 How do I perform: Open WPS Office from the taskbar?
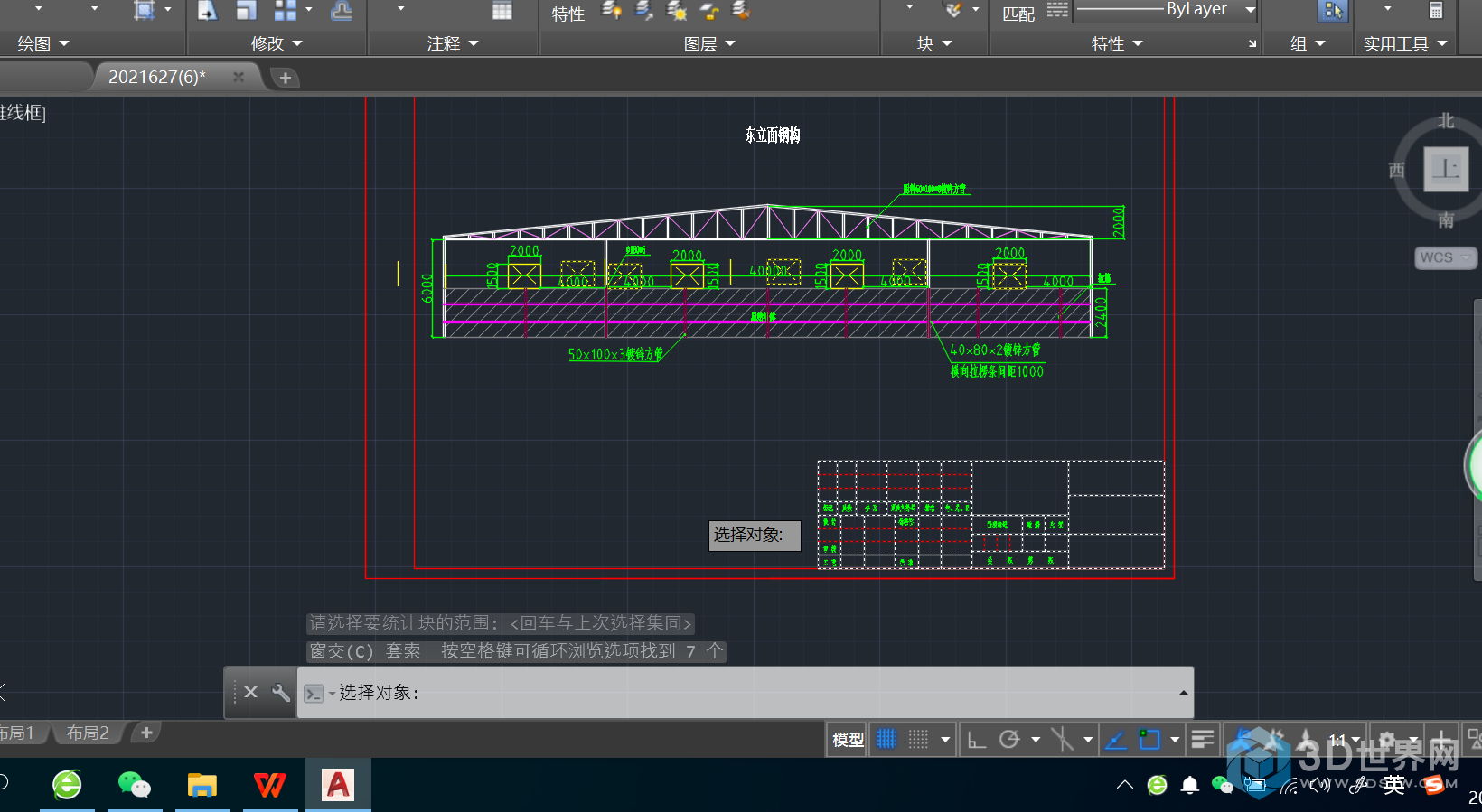pos(270,785)
